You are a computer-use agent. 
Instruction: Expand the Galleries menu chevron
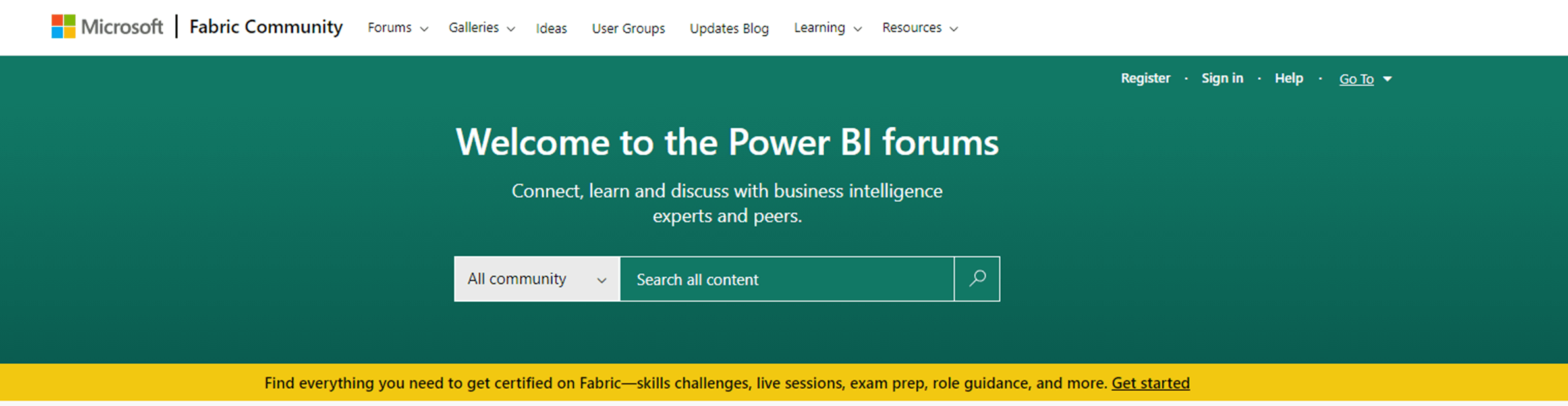point(511,29)
